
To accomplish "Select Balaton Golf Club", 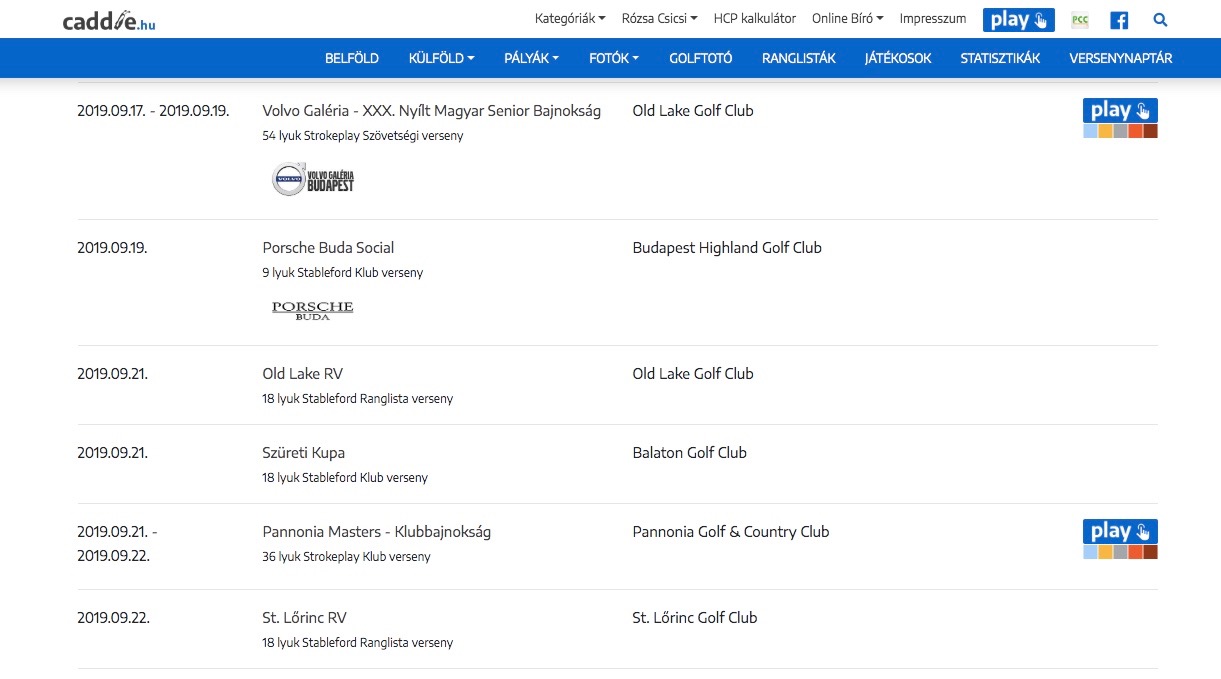I will coord(690,453).
